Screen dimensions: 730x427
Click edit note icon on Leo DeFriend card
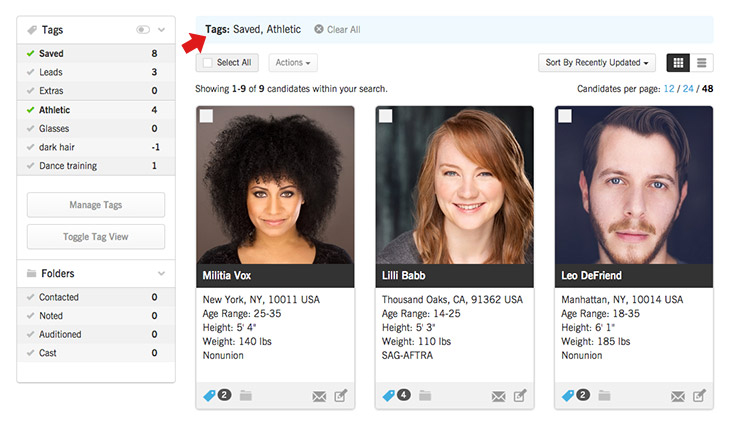(x=699, y=396)
